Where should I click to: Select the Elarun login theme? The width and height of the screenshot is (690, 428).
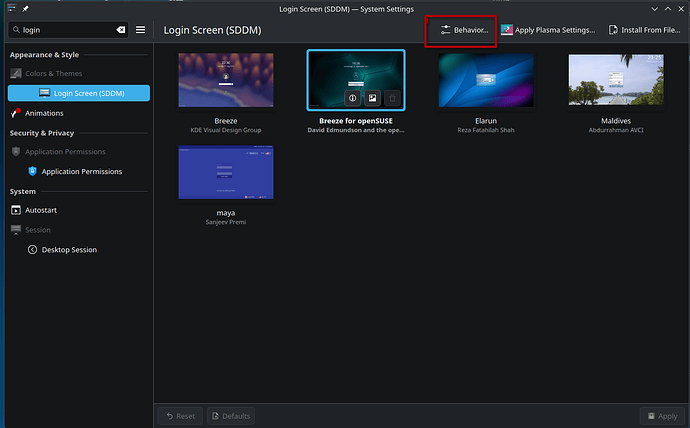pyautogui.click(x=486, y=81)
